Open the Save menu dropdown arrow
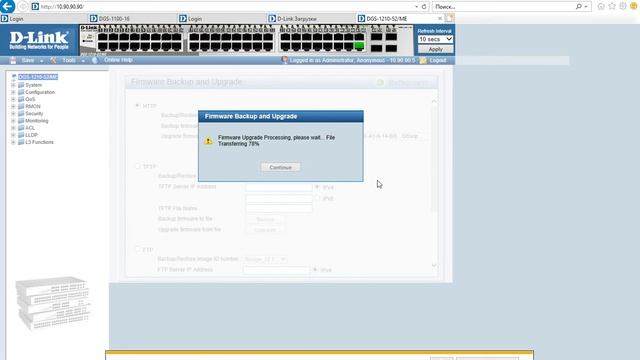Screen dimensions: 640x360 [42, 61]
